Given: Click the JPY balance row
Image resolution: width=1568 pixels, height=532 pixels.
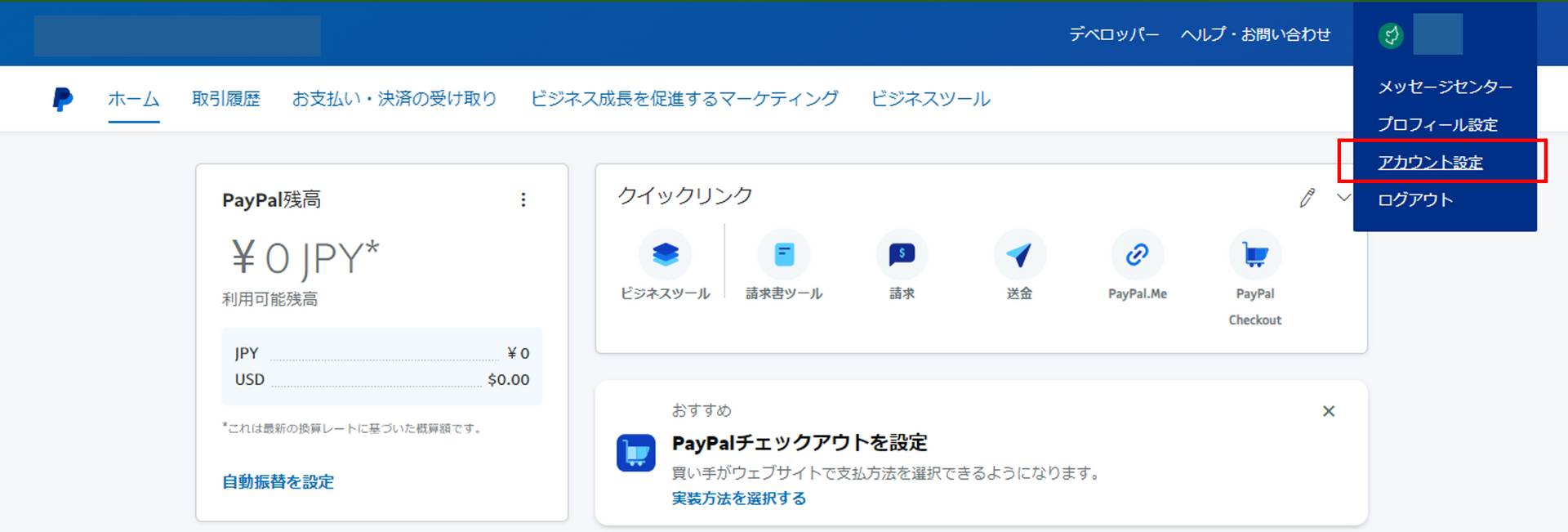Looking at the screenshot, I should 382,353.
